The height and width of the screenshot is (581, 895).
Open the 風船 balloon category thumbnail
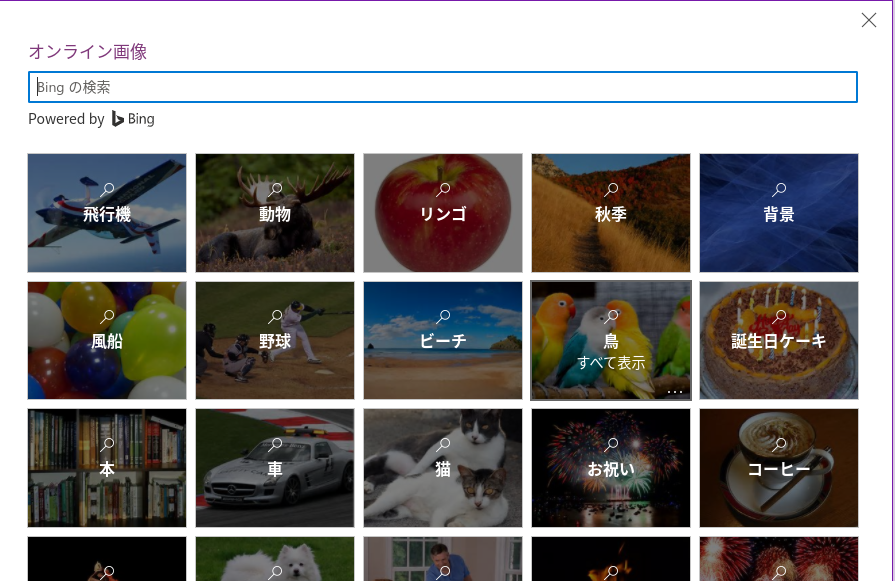click(107, 341)
